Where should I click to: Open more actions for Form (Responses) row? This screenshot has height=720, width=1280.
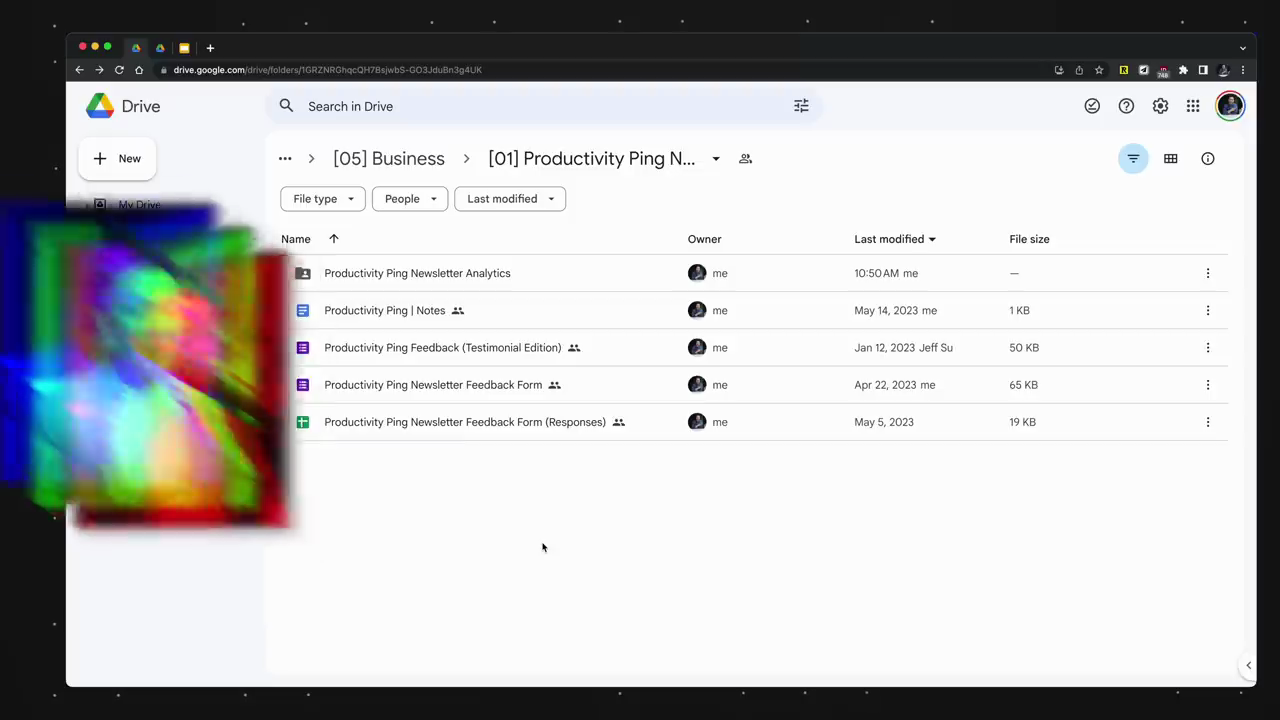click(x=1207, y=422)
